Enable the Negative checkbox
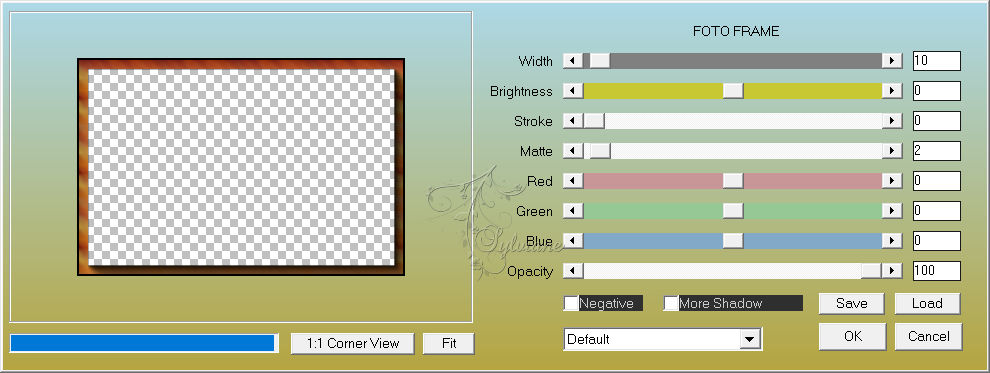The height and width of the screenshot is (373, 990). (x=571, y=304)
